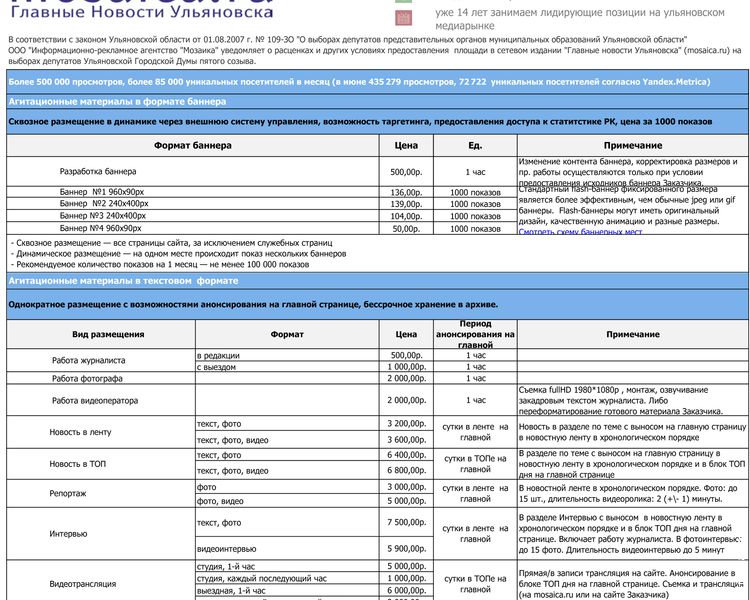Select the Разработка баннера cell
The width and height of the screenshot is (750, 600).
point(98,172)
